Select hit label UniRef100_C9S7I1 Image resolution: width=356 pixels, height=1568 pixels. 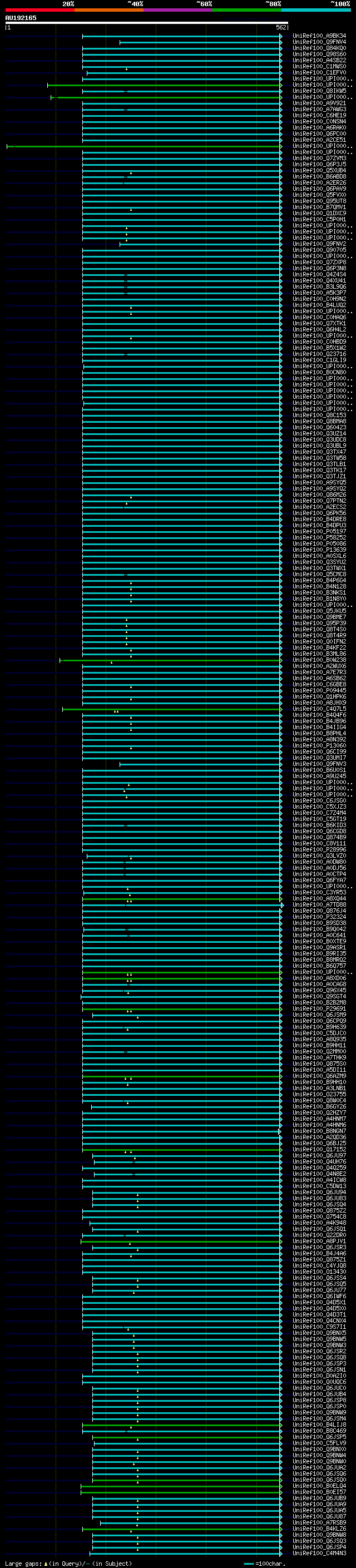pos(319,1327)
